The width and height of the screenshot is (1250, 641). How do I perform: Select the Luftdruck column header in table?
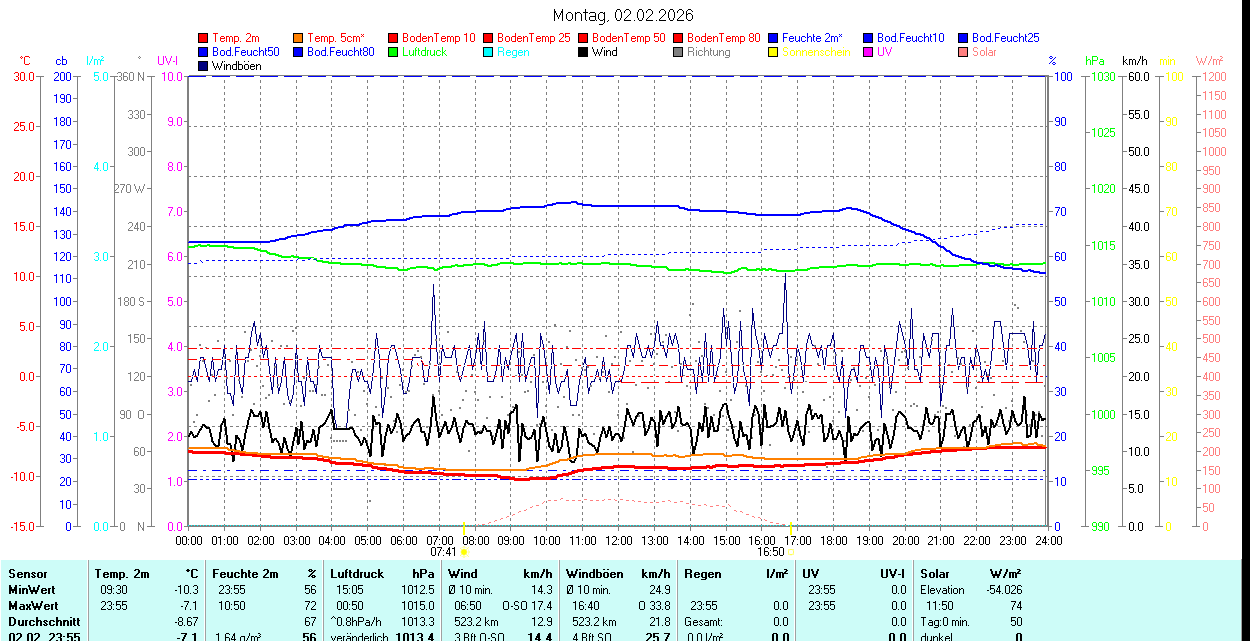point(357,574)
